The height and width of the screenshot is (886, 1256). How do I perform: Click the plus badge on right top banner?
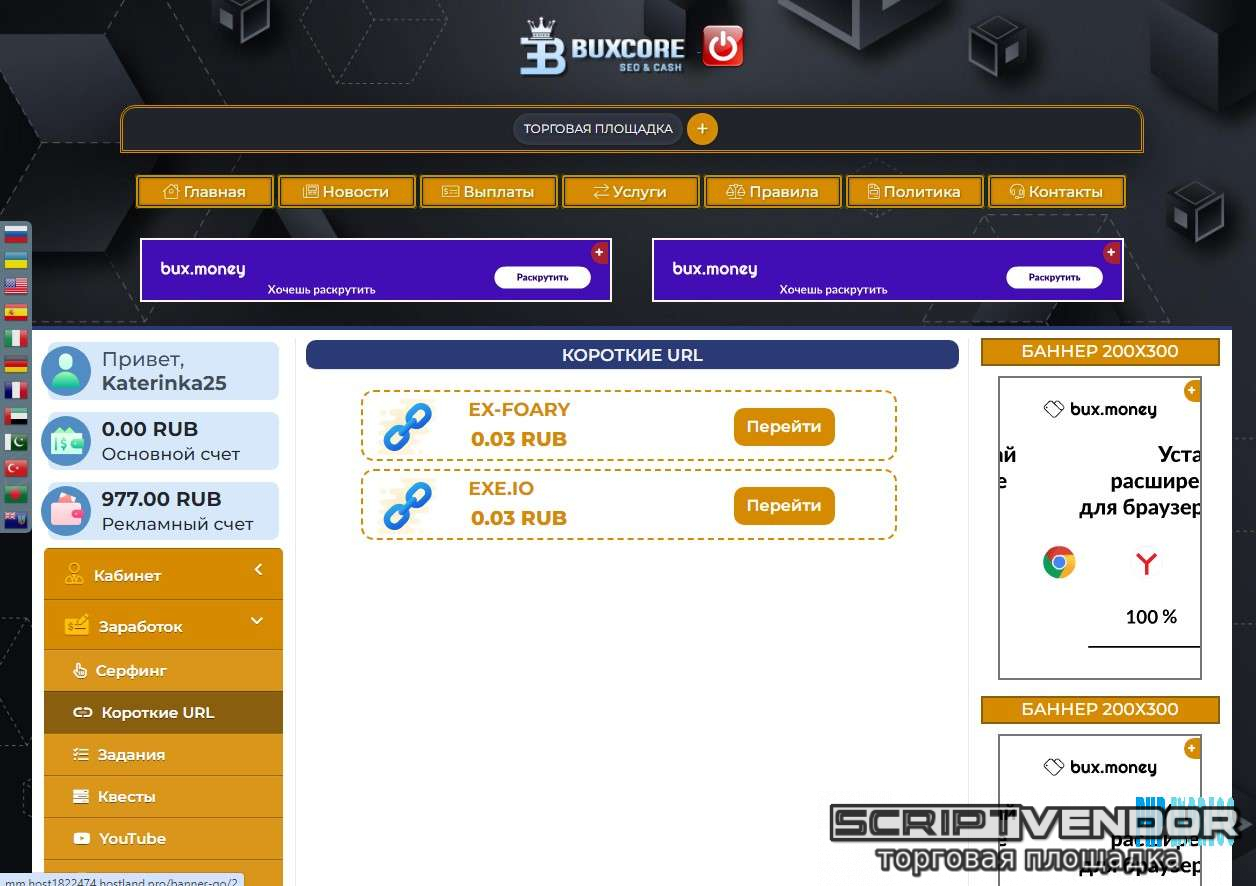(1111, 253)
